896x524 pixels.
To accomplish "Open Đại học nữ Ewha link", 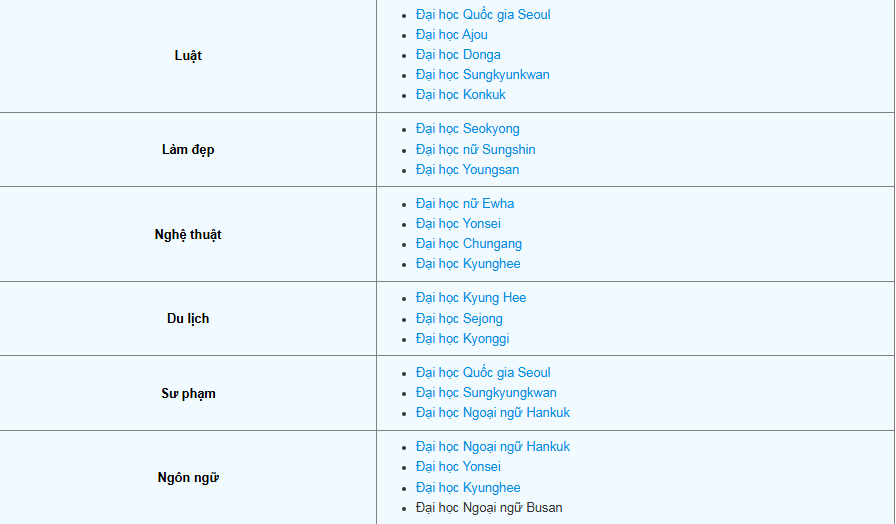I will click(465, 204).
